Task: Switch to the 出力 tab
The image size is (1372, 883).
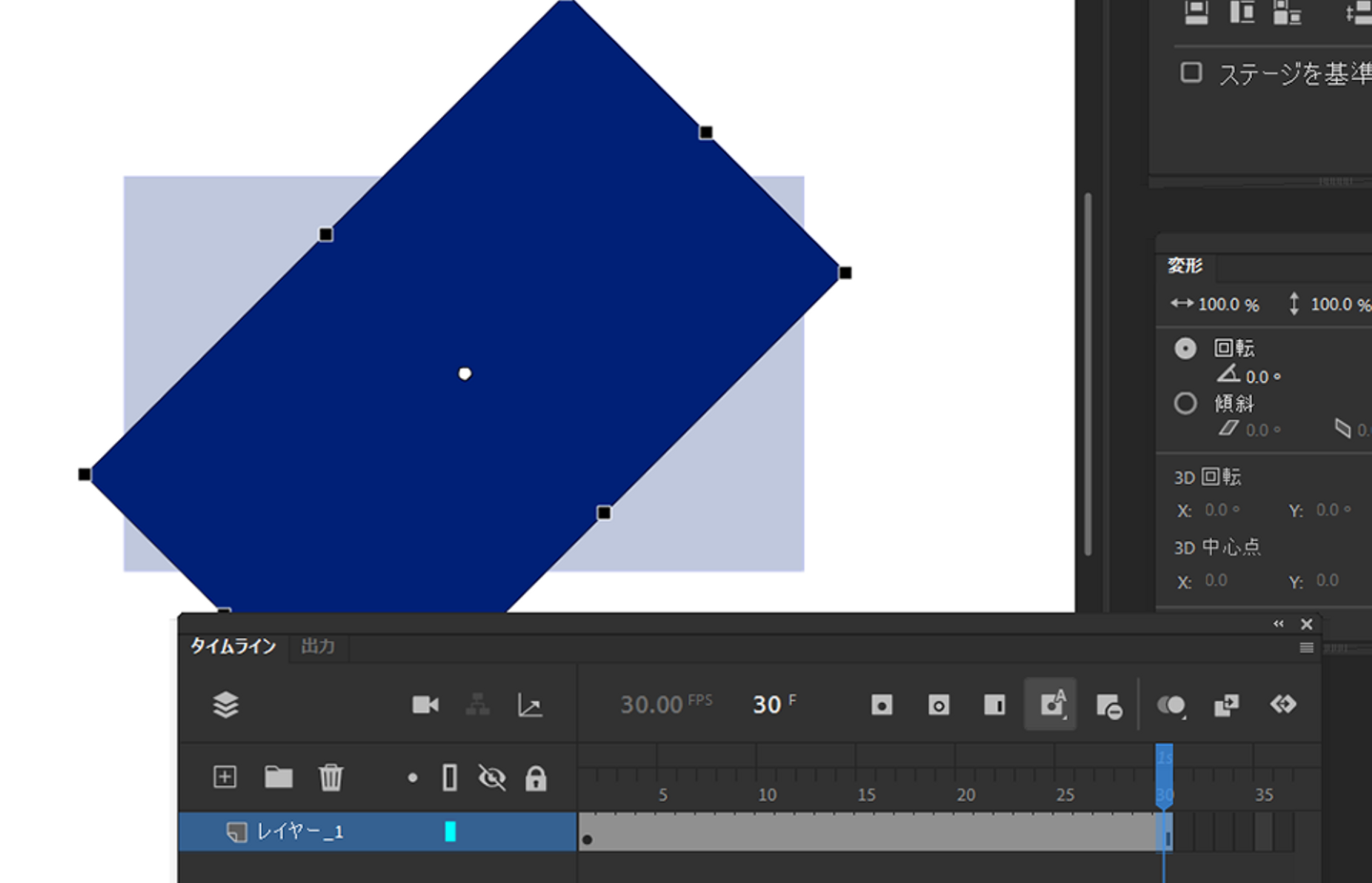Action: coord(318,647)
